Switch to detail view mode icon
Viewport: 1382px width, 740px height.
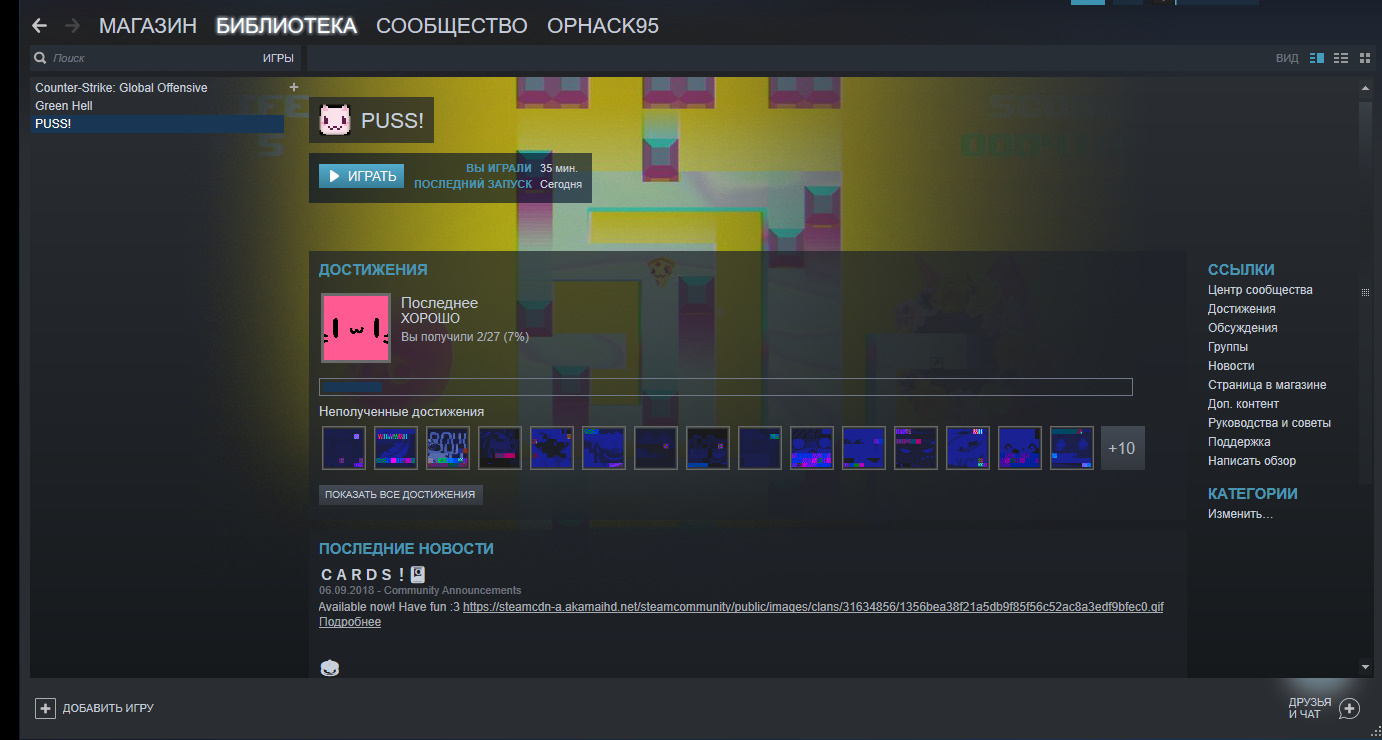(x=1316, y=58)
